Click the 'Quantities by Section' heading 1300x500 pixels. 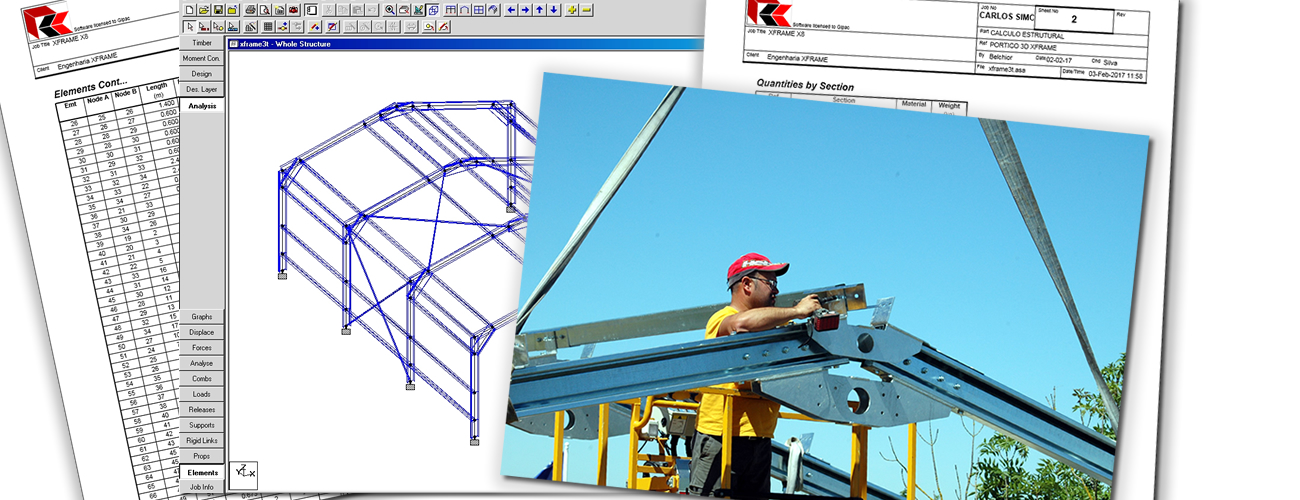pos(805,86)
